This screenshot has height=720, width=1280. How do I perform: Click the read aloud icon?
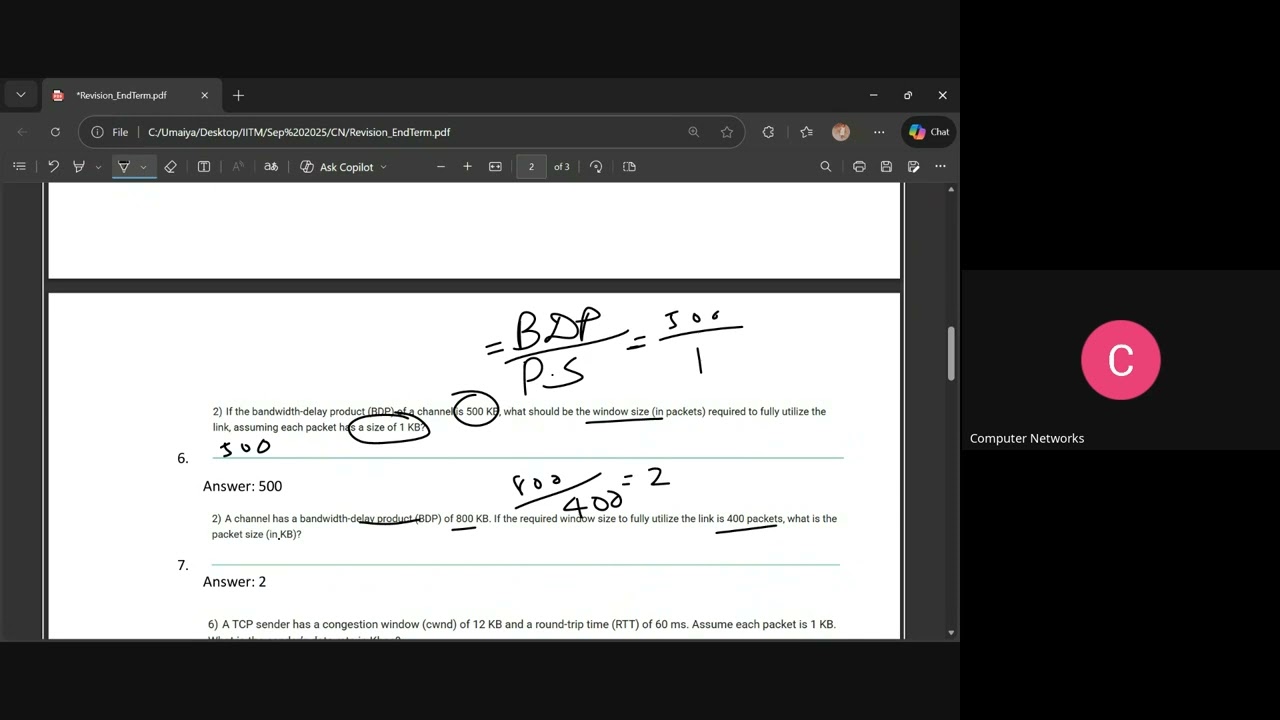(x=238, y=167)
